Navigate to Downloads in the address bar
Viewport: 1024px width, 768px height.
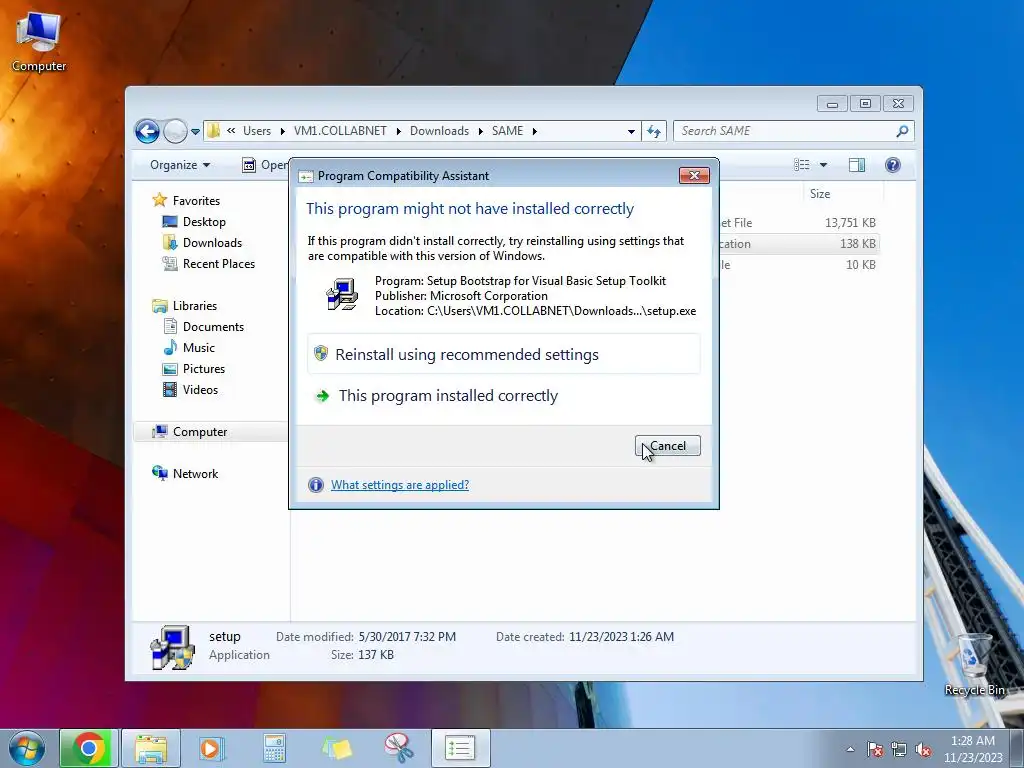[440, 131]
